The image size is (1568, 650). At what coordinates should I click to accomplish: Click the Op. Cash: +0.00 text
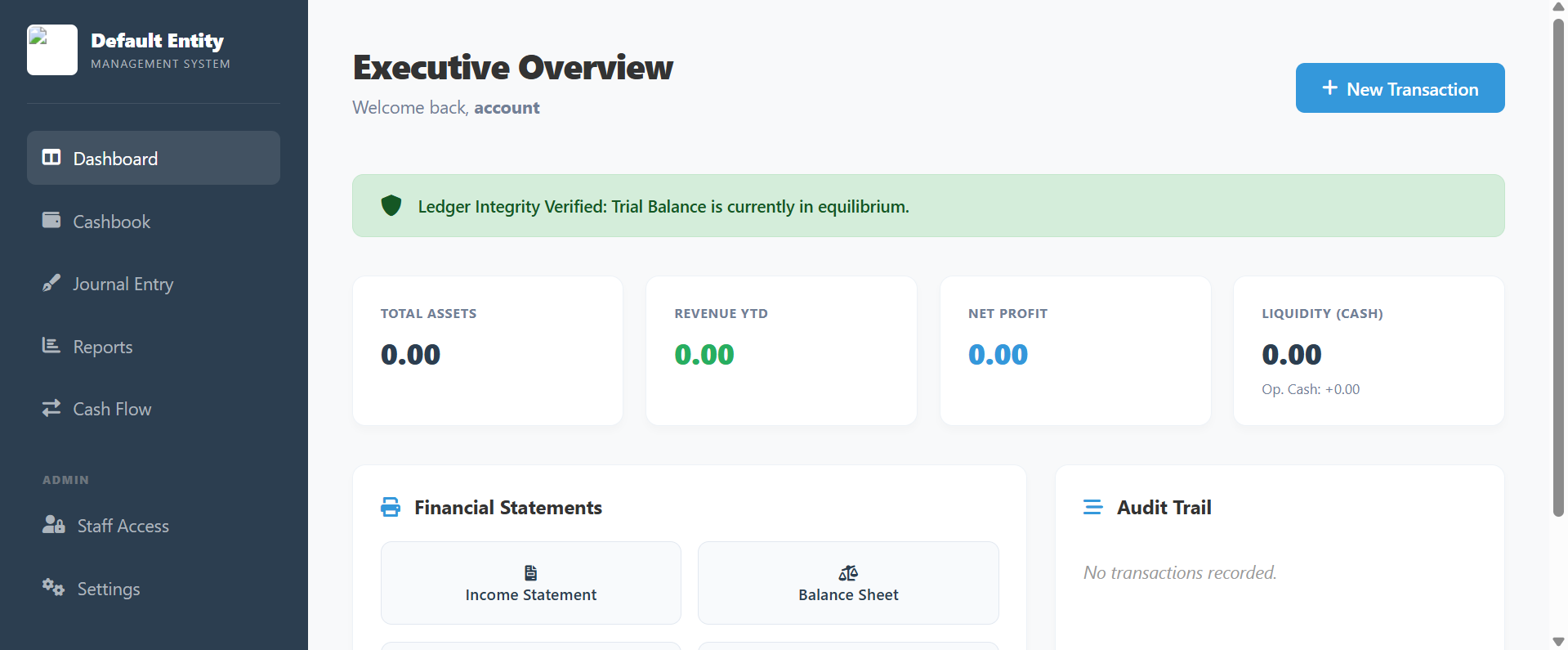[x=1311, y=389]
